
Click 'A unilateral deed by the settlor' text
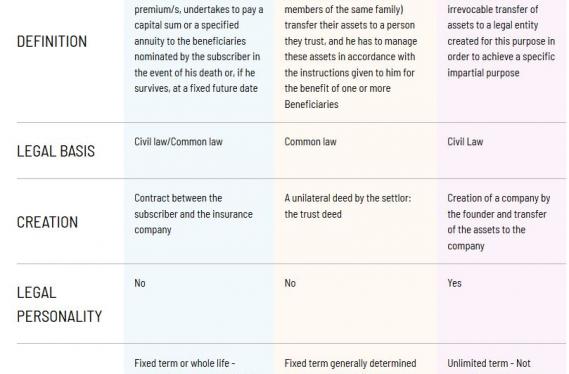348,206
